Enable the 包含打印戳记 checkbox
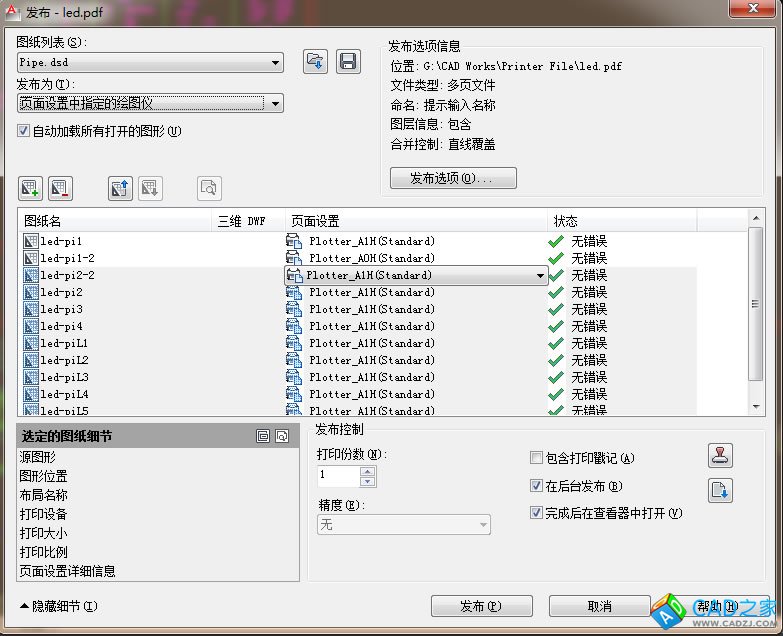 (537, 458)
